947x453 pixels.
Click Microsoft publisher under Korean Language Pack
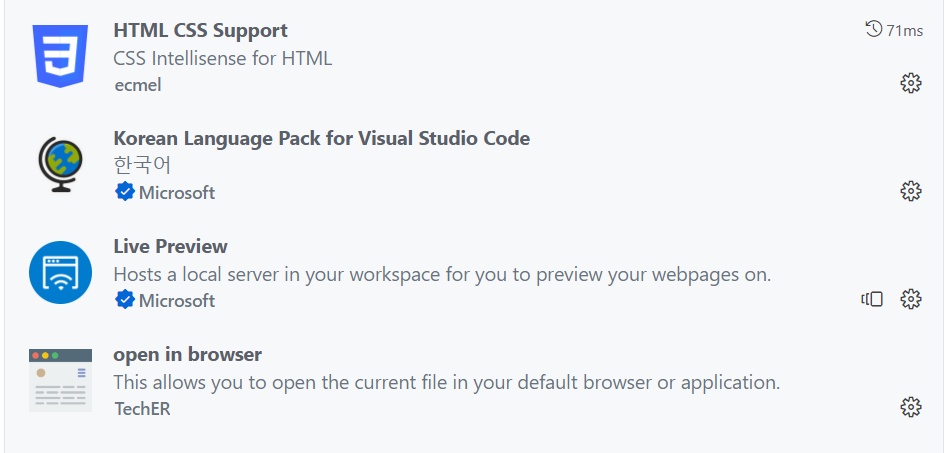click(x=177, y=193)
